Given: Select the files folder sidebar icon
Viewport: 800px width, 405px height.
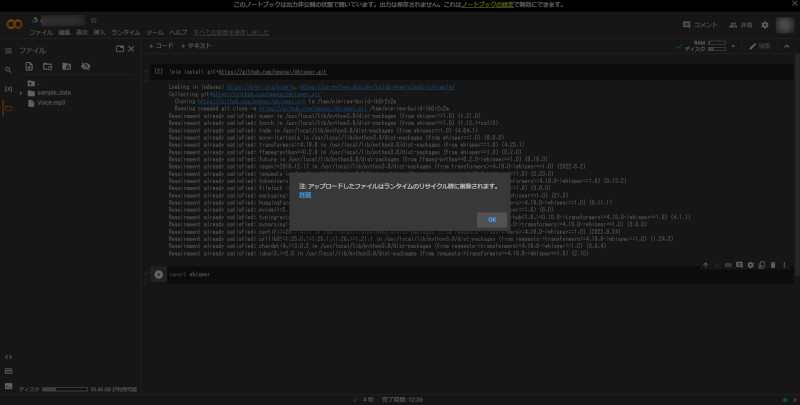Looking at the screenshot, I should click(8, 108).
